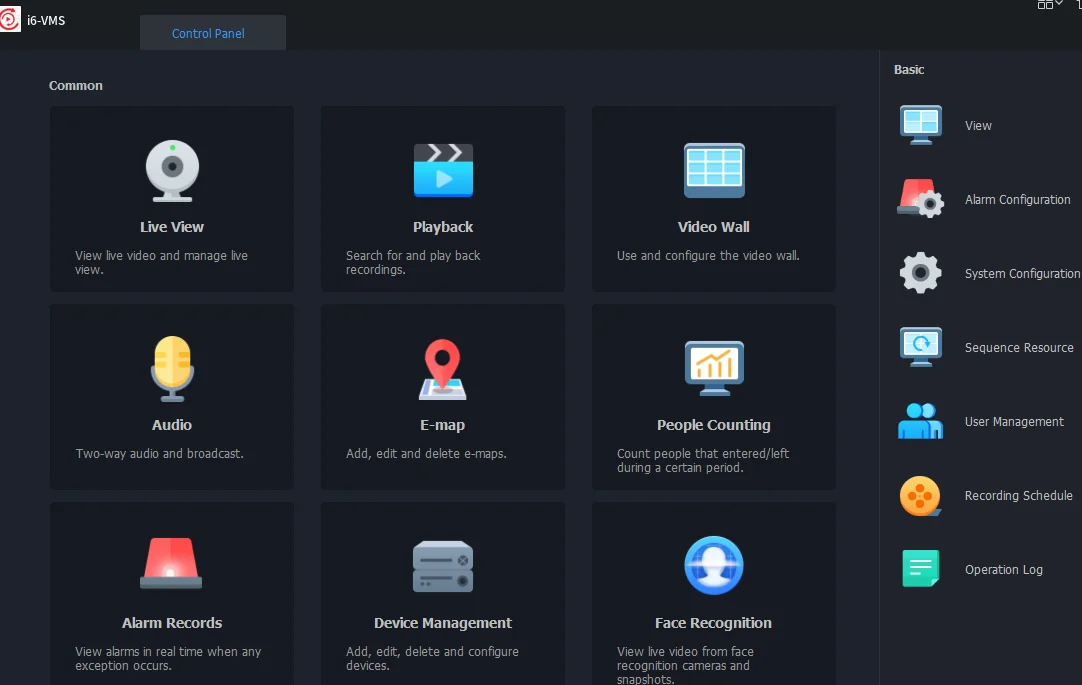Open Alarm Configuration
The width and height of the screenshot is (1082, 685).
pos(1018,199)
